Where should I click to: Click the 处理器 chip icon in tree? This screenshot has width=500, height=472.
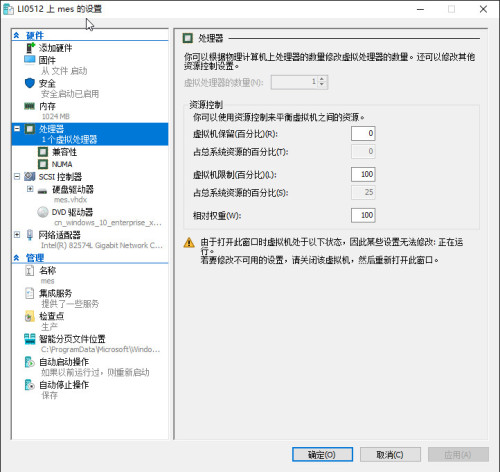pos(30,129)
